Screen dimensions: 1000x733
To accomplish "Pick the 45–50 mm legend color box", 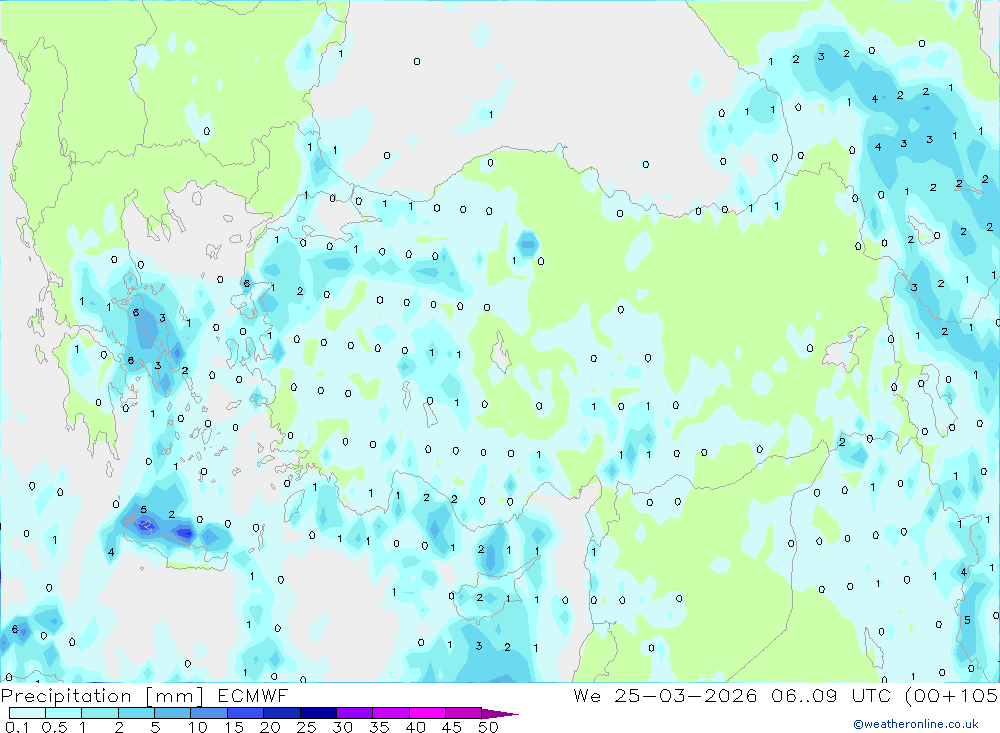I will click(x=464, y=713).
